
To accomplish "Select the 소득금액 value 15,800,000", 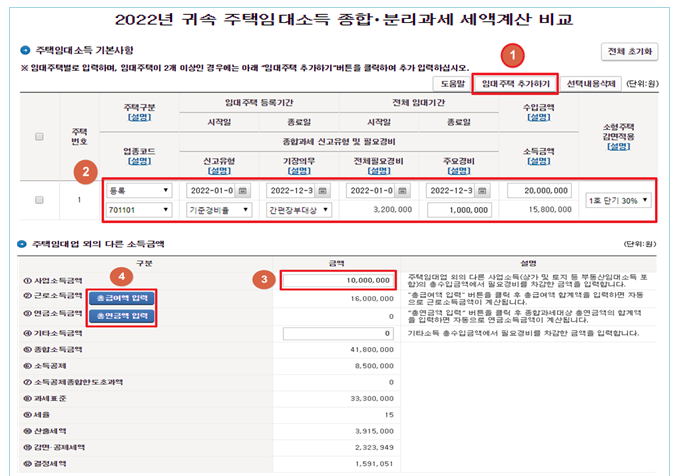I will [550, 210].
